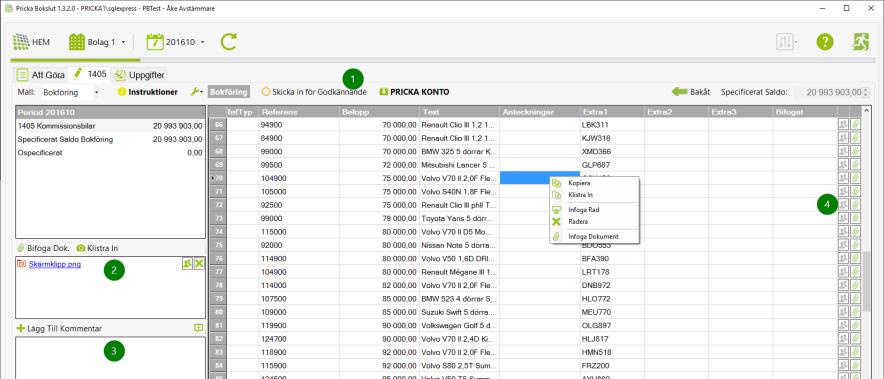The height and width of the screenshot is (379, 884).
Task: Click Lägg Till Kommentar
Action: 59,328
